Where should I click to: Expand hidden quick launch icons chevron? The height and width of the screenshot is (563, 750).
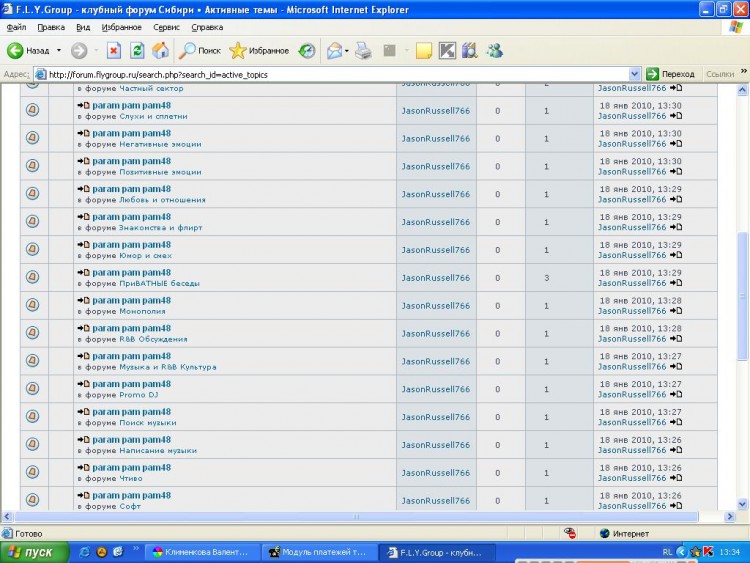[136, 549]
